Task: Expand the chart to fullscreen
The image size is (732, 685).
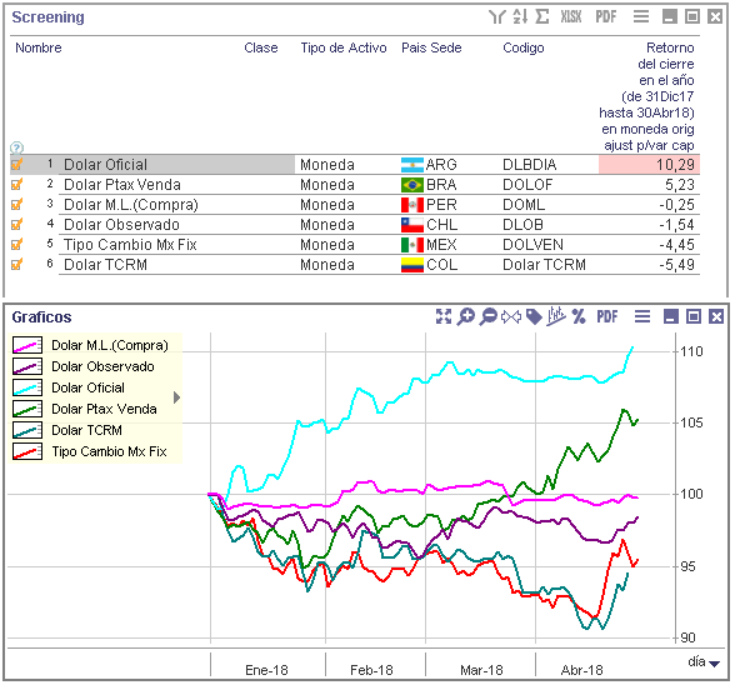Action: [444, 317]
